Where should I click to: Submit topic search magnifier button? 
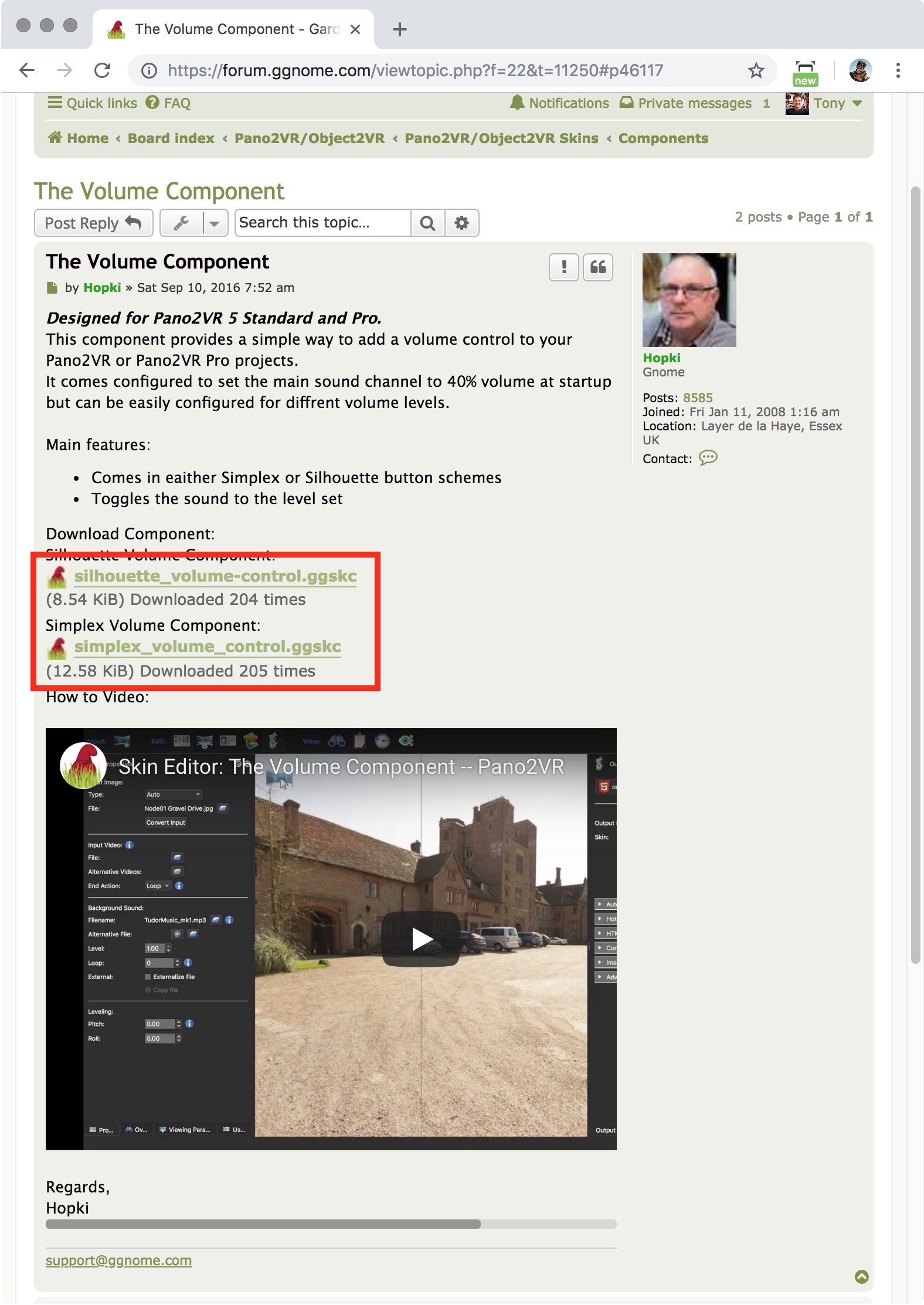428,223
